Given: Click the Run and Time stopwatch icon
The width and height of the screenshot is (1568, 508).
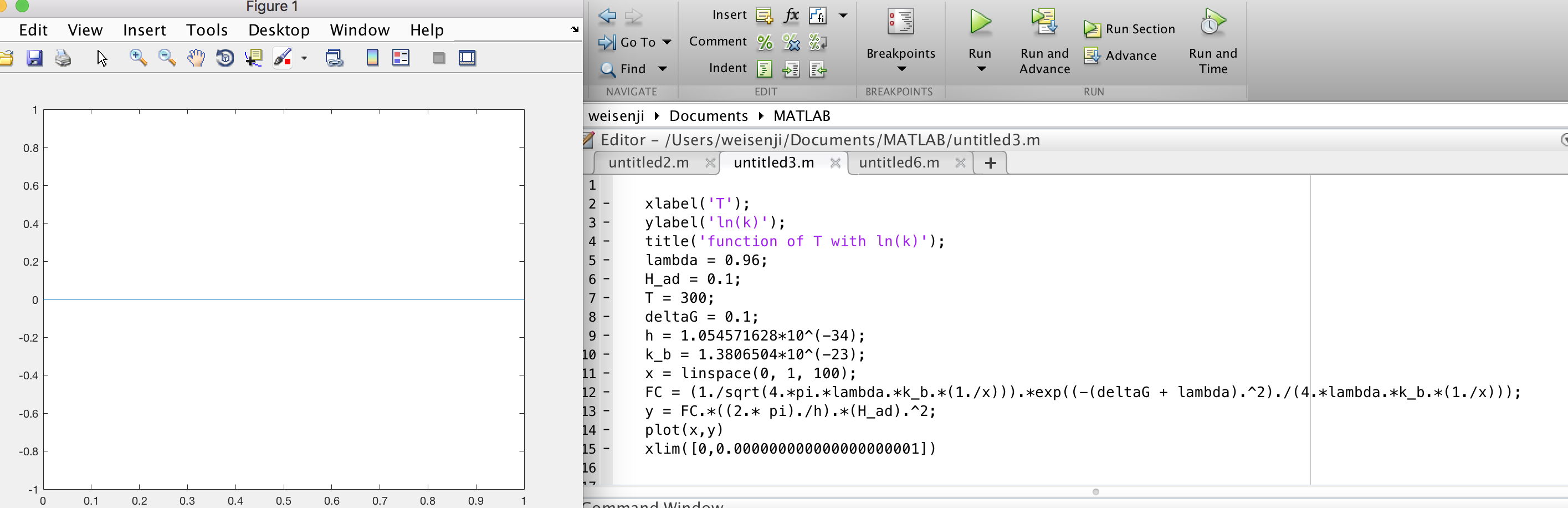Looking at the screenshot, I should click(x=1212, y=22).
